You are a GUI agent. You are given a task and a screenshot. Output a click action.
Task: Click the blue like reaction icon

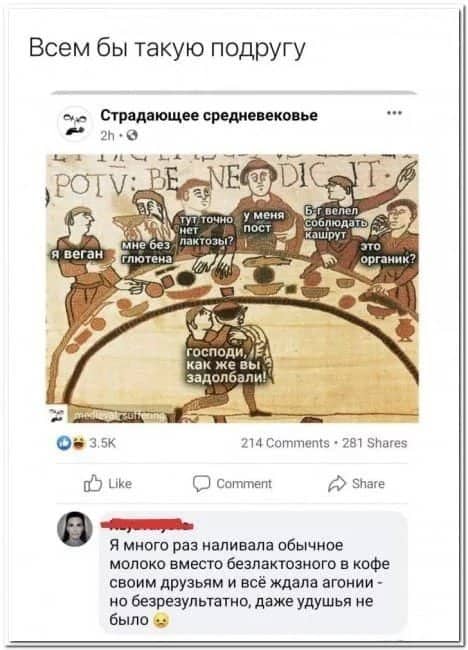pos(63,444)
